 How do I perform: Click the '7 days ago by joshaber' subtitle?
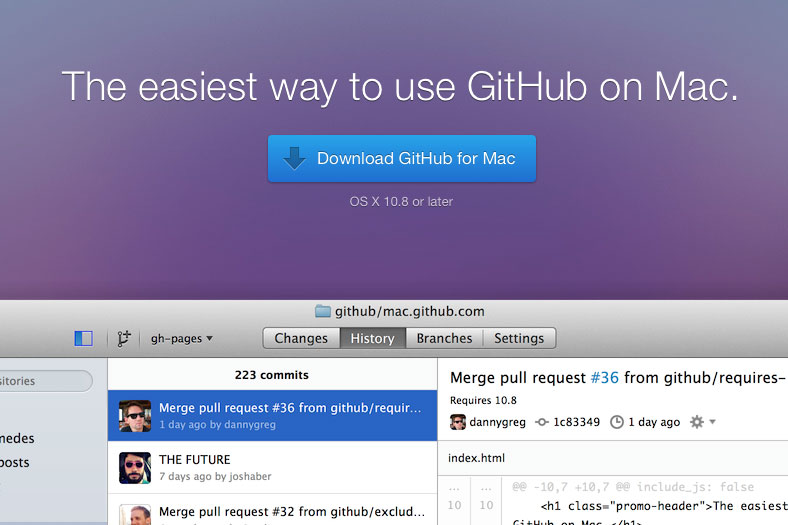(x=215, y=476)
